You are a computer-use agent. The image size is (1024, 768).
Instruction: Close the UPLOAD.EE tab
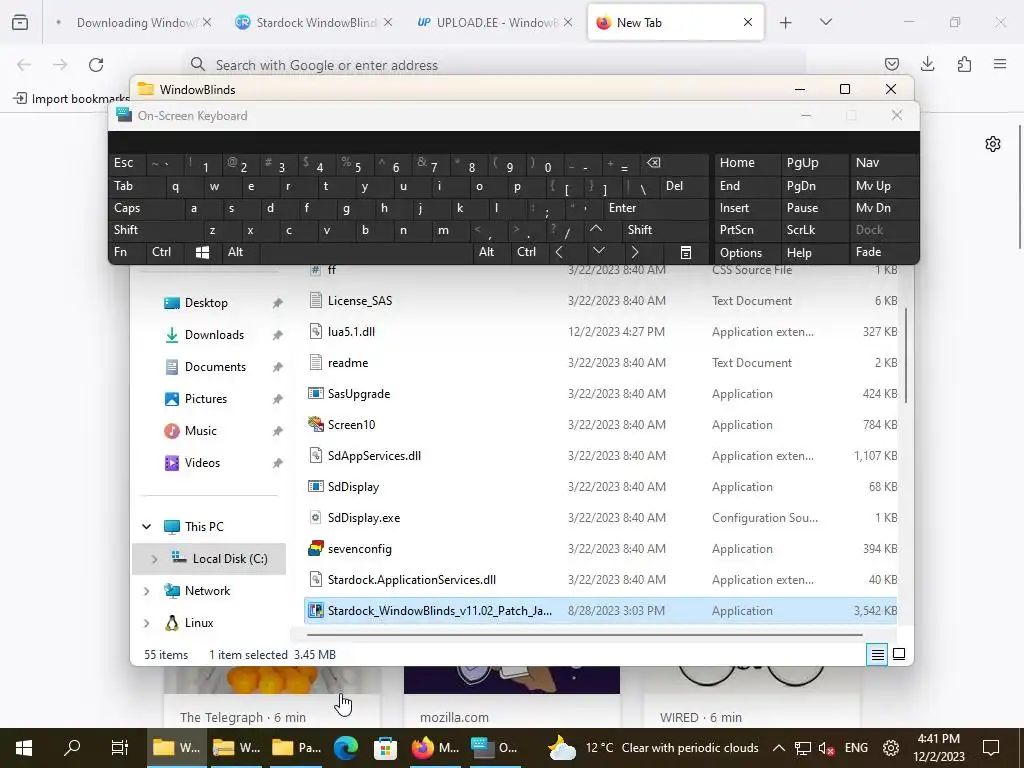click(568, 22)
